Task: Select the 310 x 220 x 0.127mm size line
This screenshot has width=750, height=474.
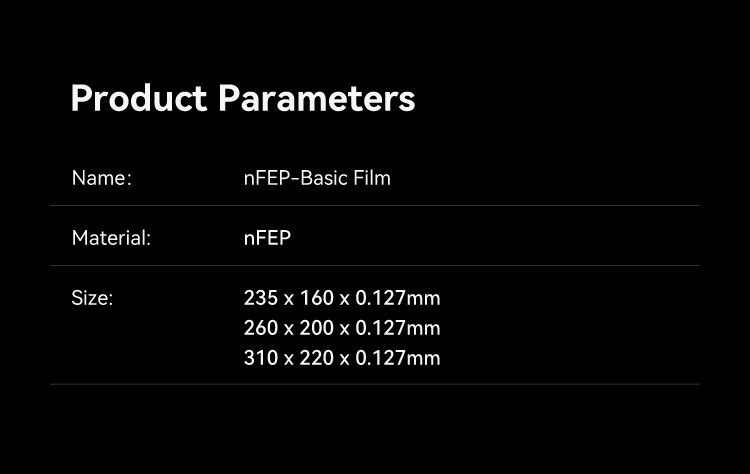Action: [341, 358]
